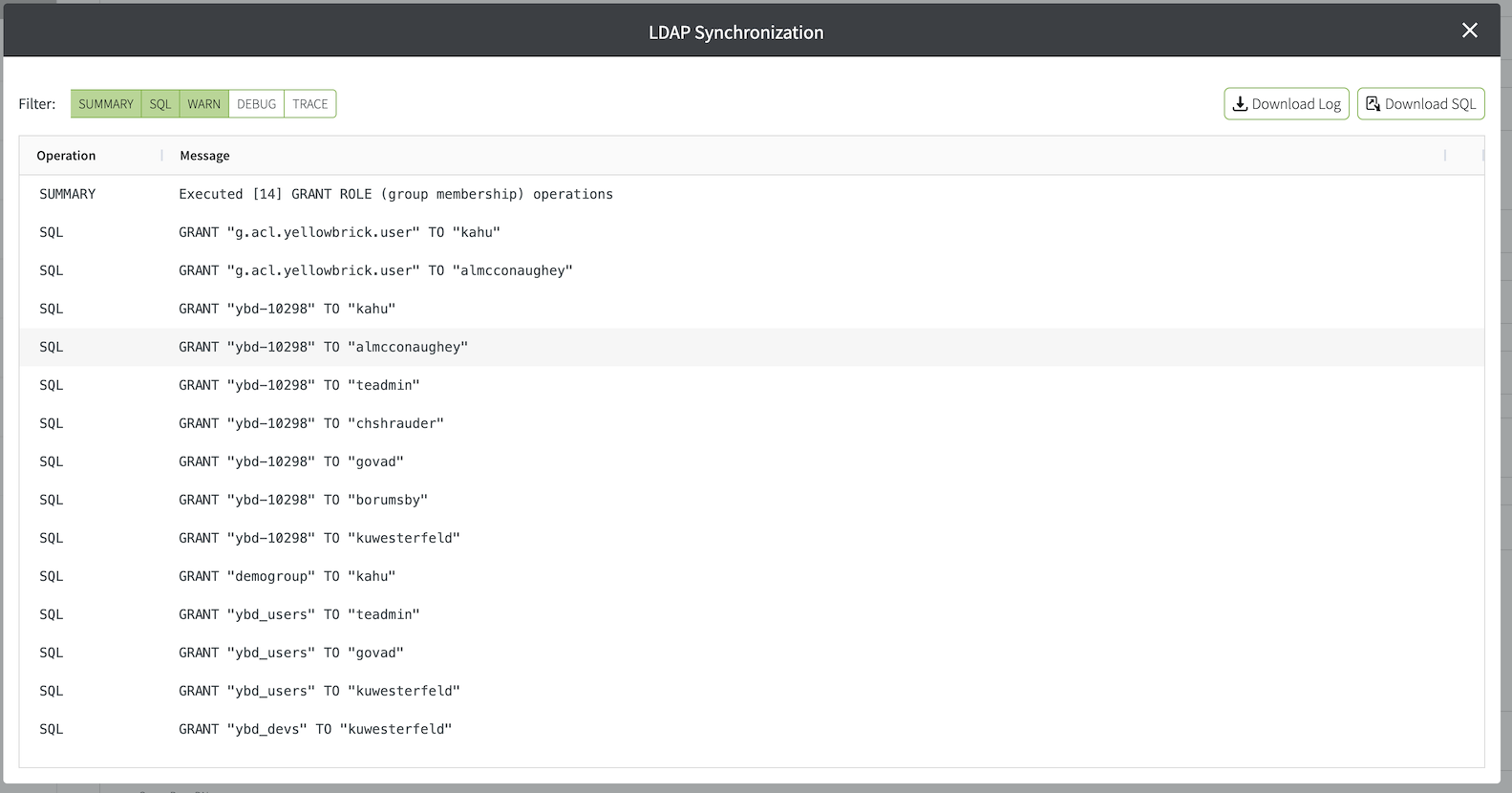Sort by the Operation column header
Viewport: 1512px width, 793px height.
pos(66,156)
